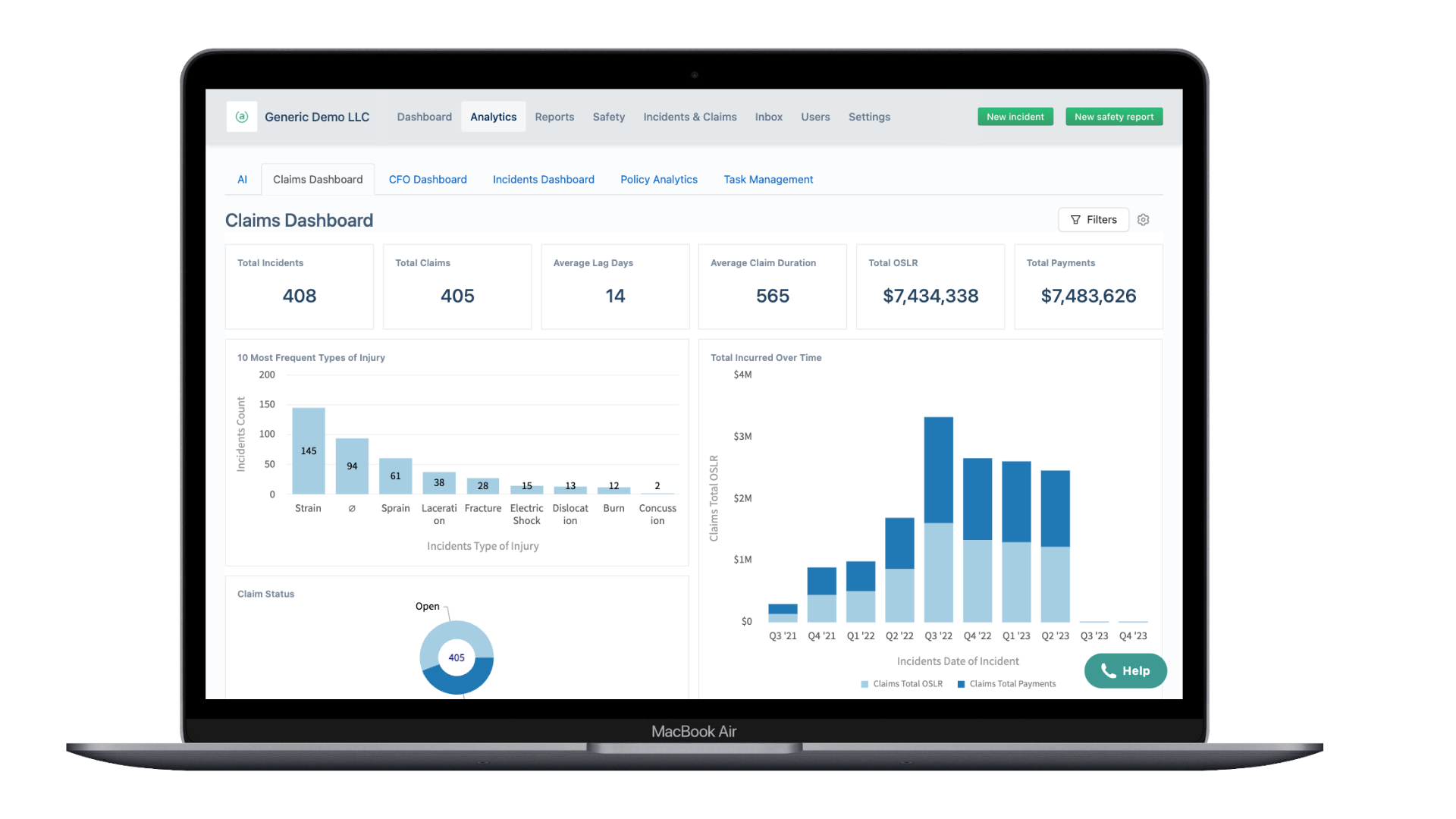Click the phone icon on Help

pos(1108,671)
